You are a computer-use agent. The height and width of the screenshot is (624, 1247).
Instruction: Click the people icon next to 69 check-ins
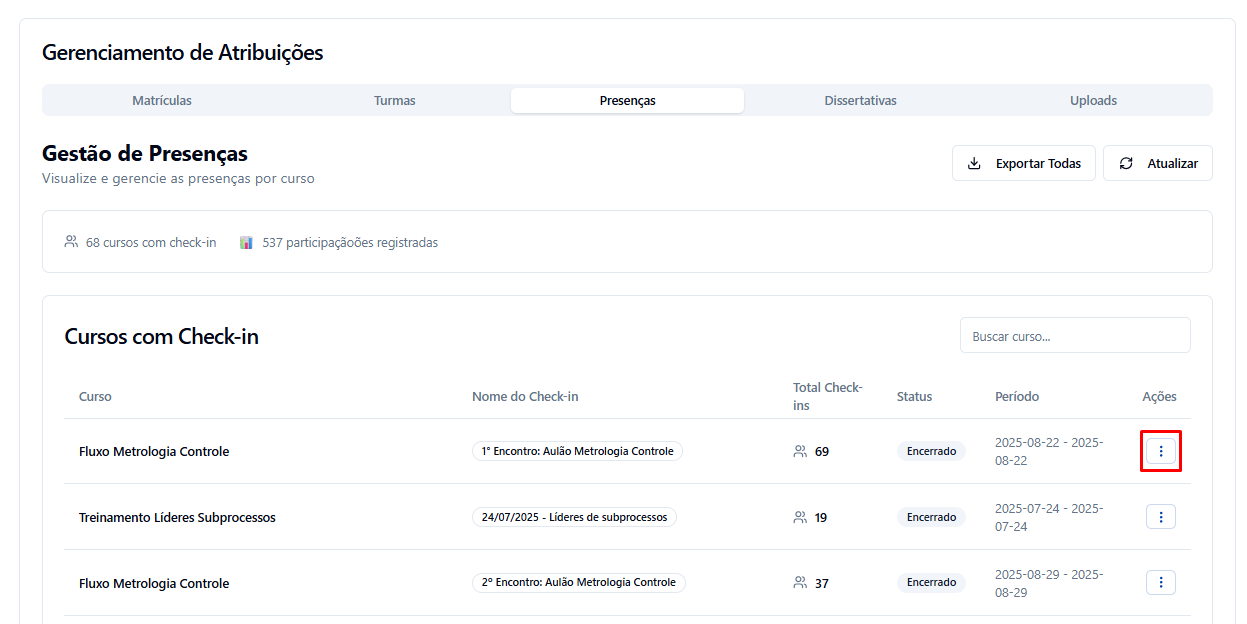[800, 451]
